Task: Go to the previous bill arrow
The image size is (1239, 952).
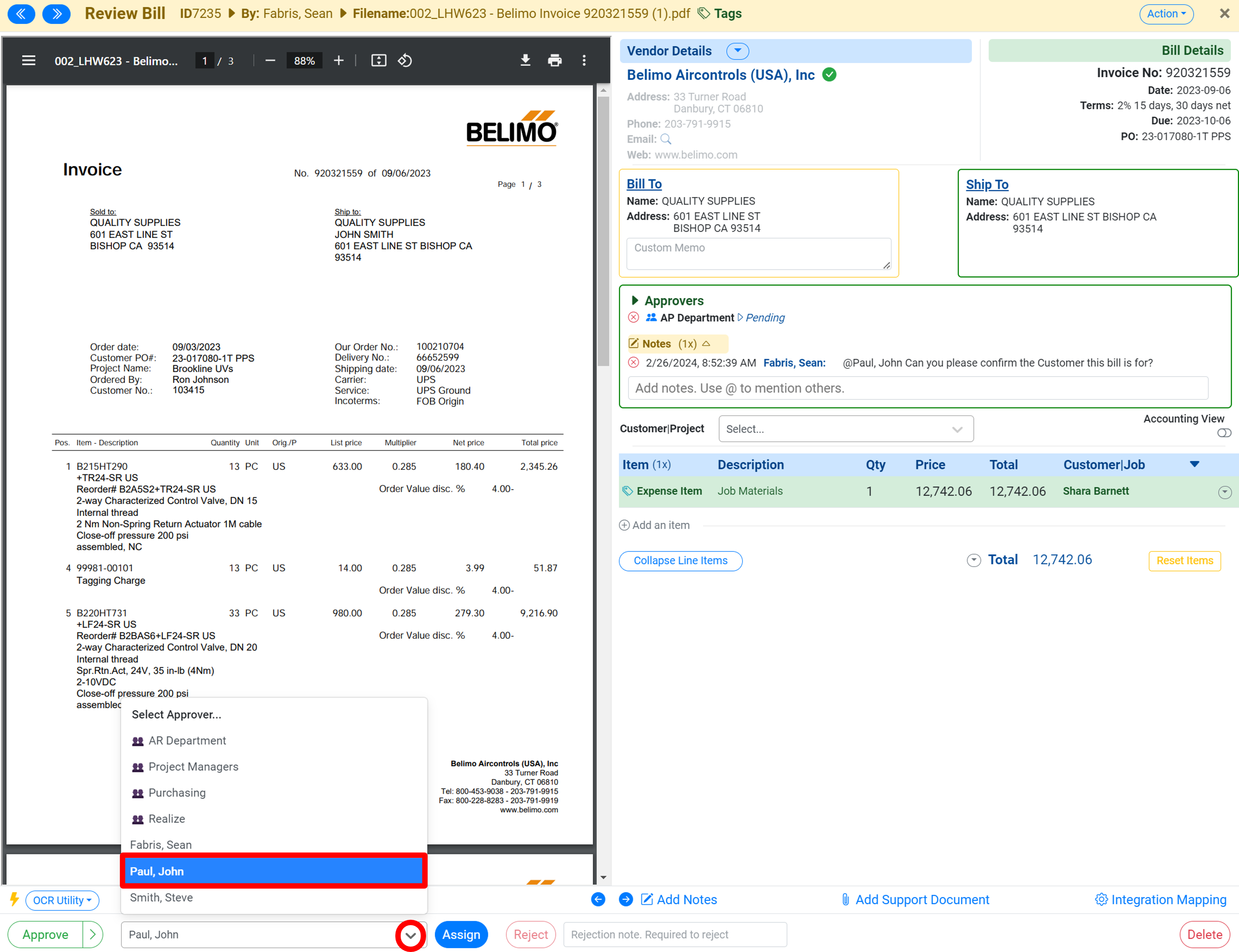Action: pos(22,13)
